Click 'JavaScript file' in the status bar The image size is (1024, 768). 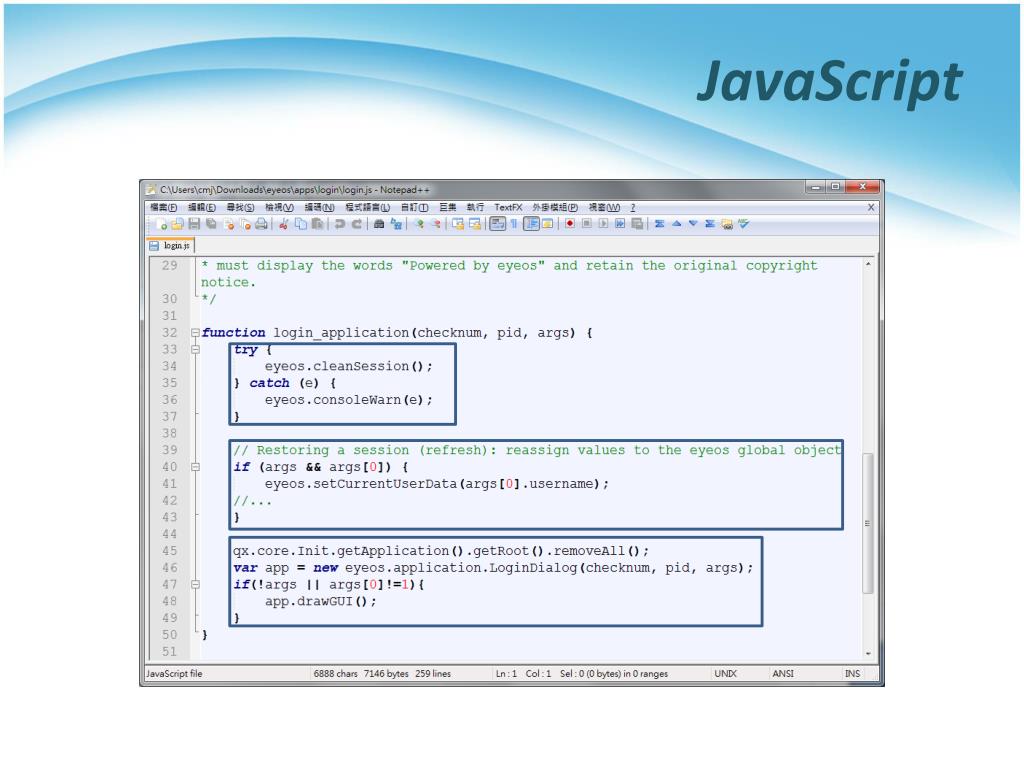pos(174,673)
